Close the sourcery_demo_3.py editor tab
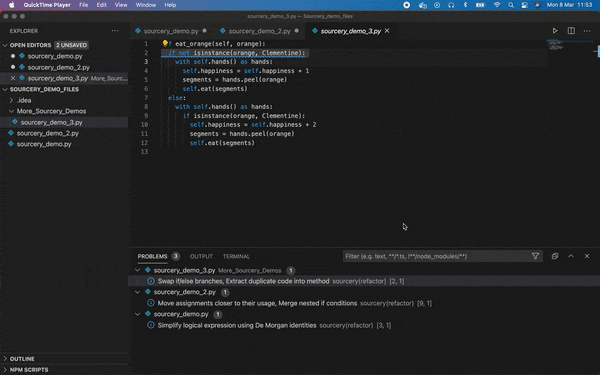The width and height of the screenshot is (600, 375). click(x=387, y=31)
